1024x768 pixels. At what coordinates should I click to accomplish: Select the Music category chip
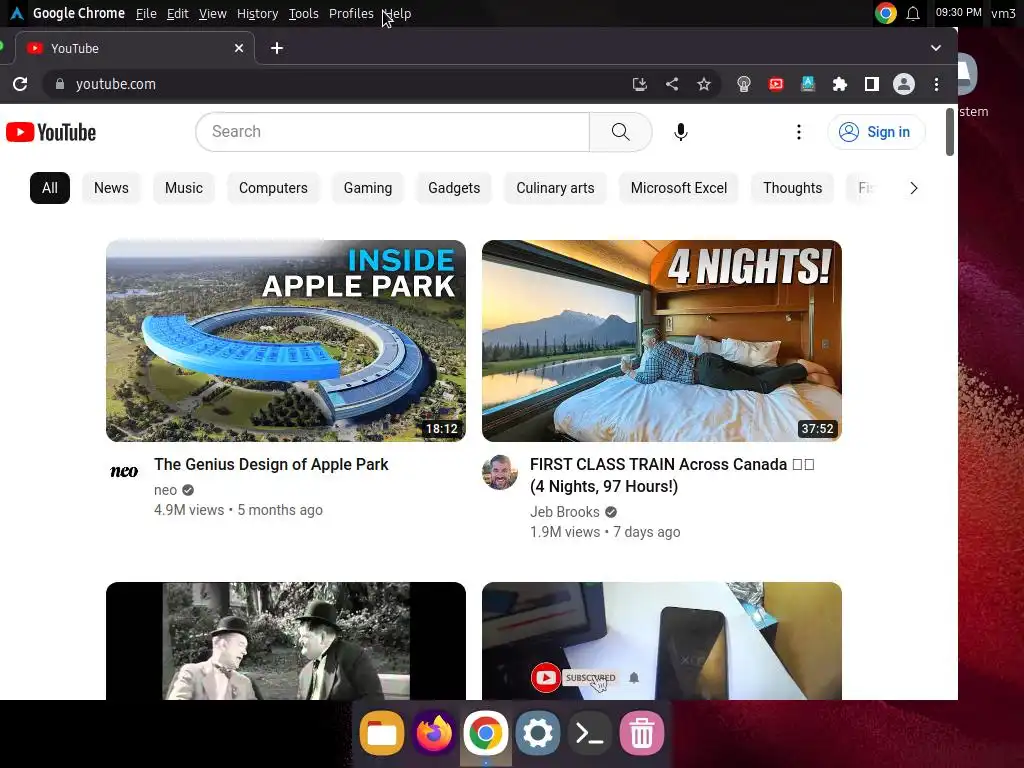184,188
